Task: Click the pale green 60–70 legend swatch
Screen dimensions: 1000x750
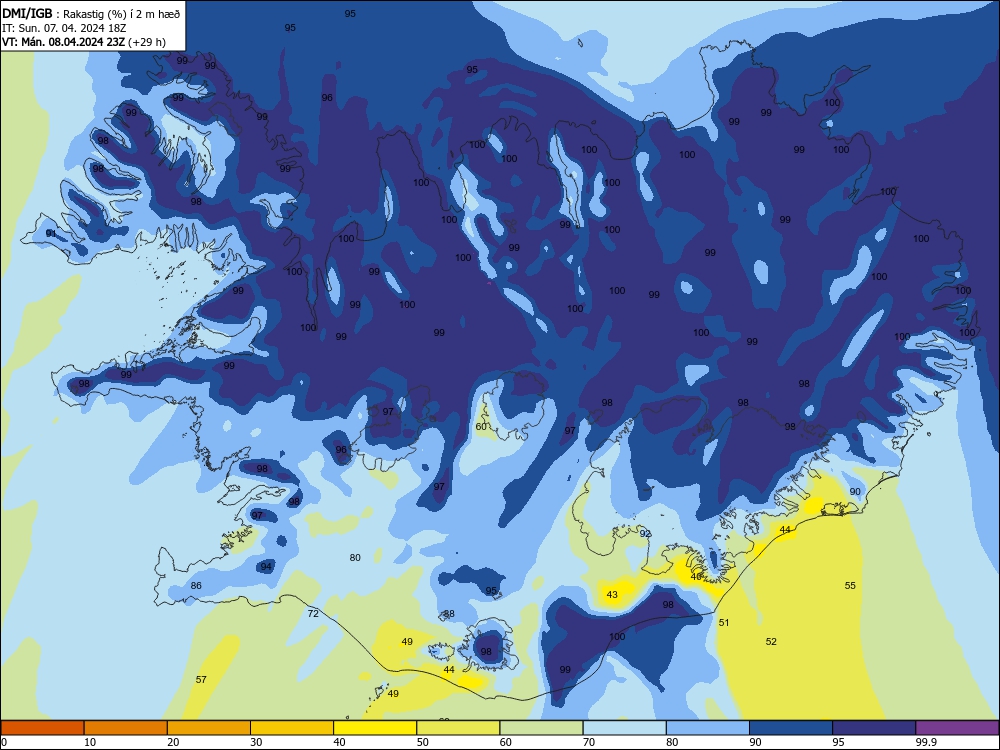Action: (541, 728)
